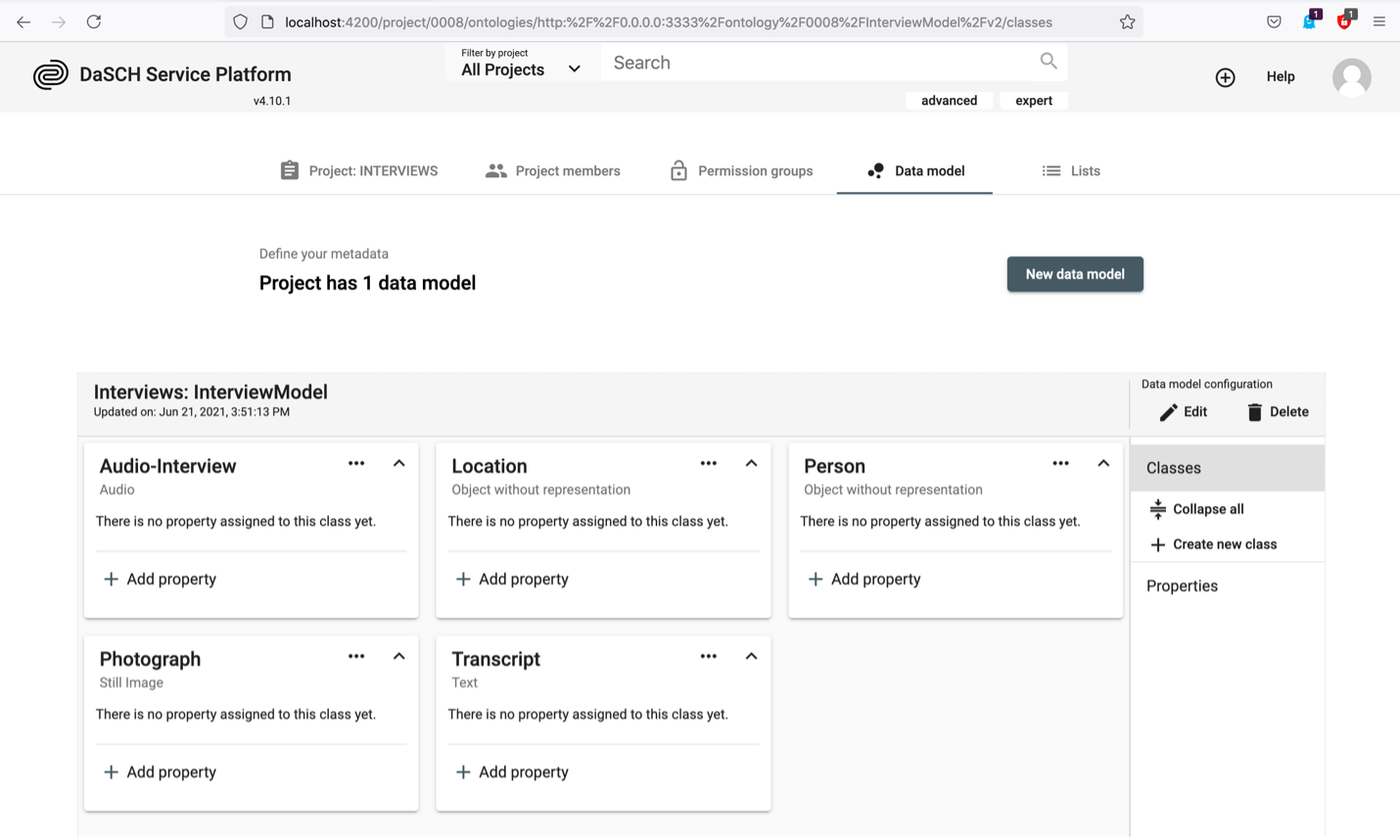The height and width of the screenshot is (840, 1400).
Task: Open the three-dot menu on Audio-Interview class
Action: click(x=356, y=463)
